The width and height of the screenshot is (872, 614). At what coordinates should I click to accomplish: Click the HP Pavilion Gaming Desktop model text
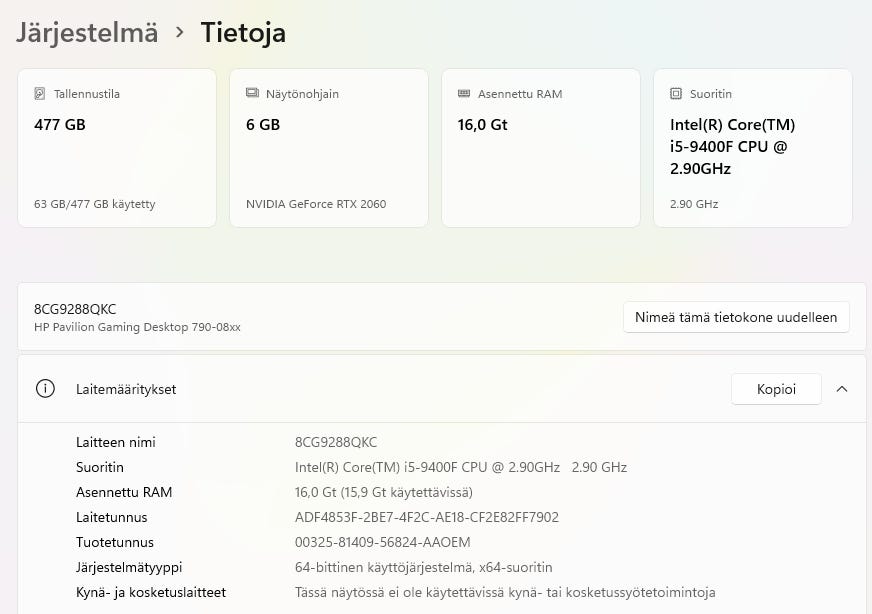pos(137,327)
